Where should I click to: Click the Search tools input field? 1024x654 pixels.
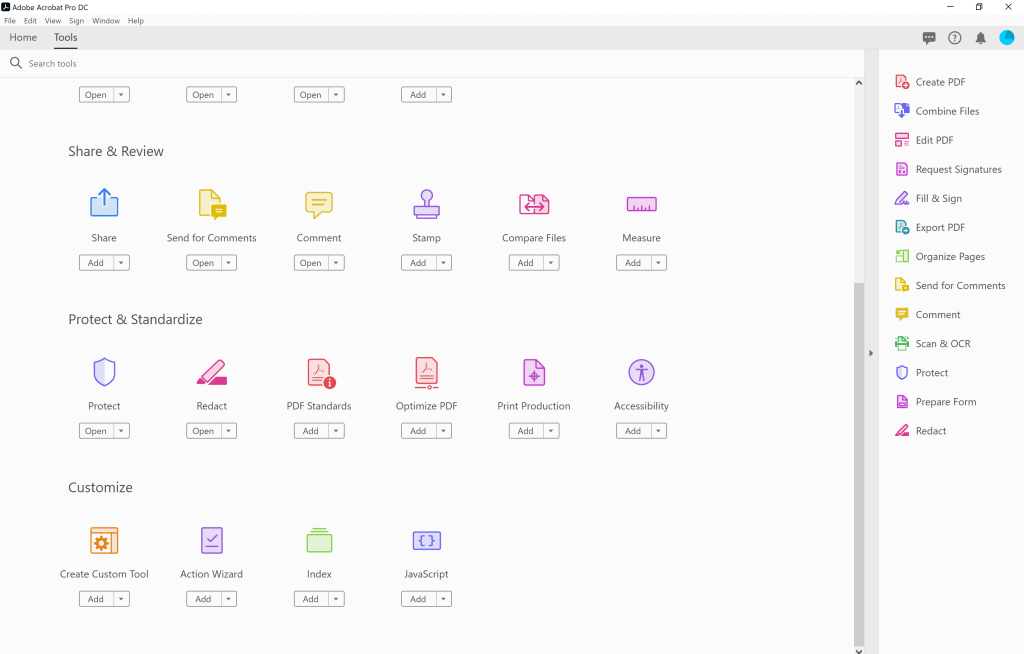(200, 64)
